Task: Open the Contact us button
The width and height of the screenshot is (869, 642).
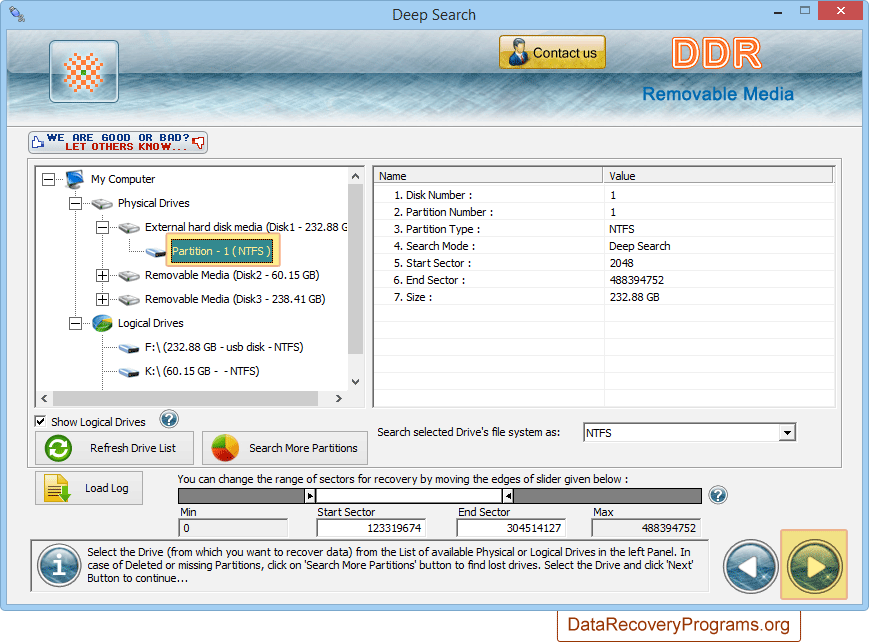Action: 552,52
